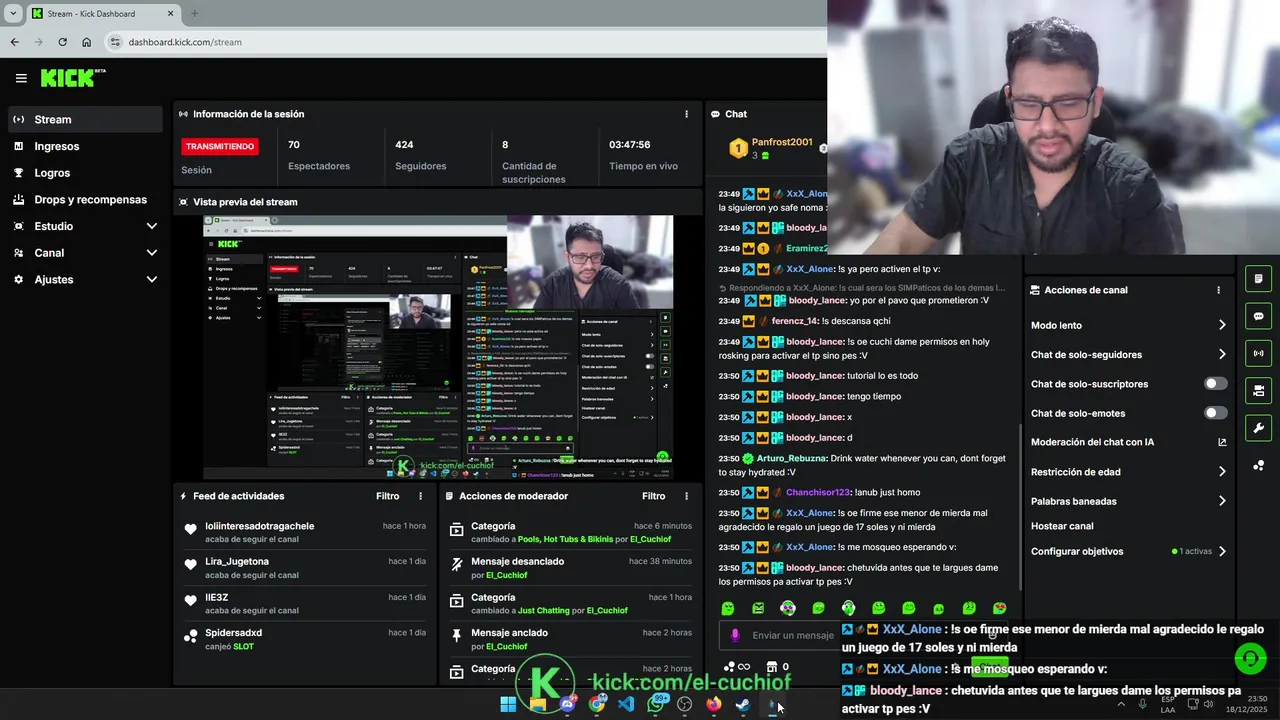Click Lira_Jugetona in activity feed
Image resolution: width=1280 pixels, height=720 pixels.
point(237,561)
